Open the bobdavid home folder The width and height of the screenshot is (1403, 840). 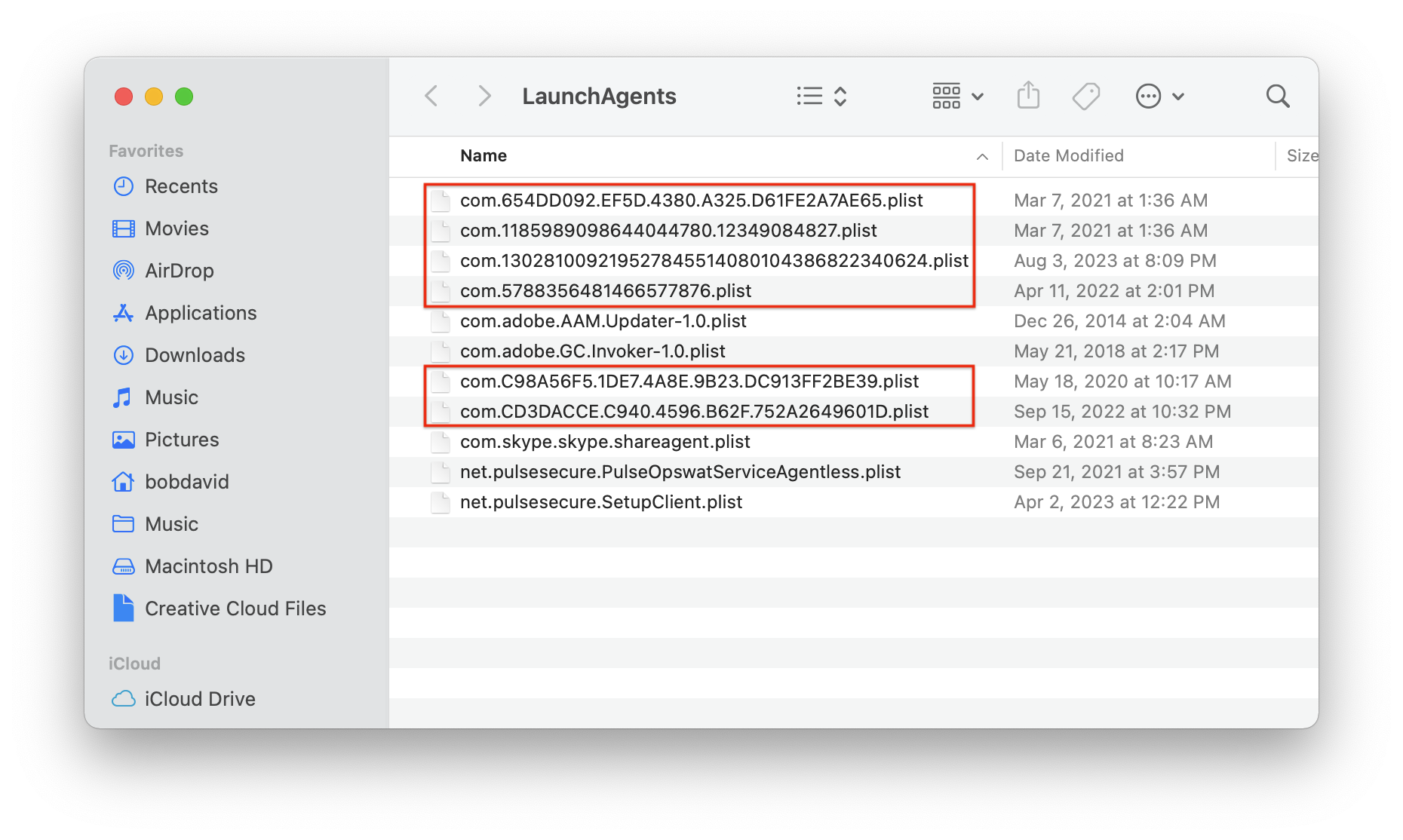[187, 481]
